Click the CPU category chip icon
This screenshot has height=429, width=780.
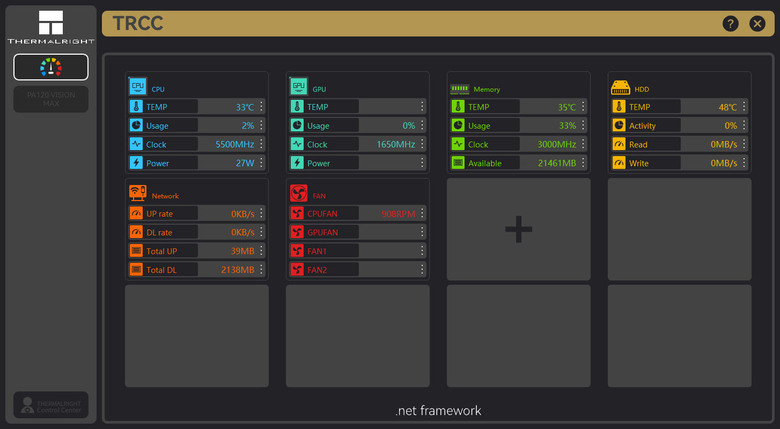[137, 86]
